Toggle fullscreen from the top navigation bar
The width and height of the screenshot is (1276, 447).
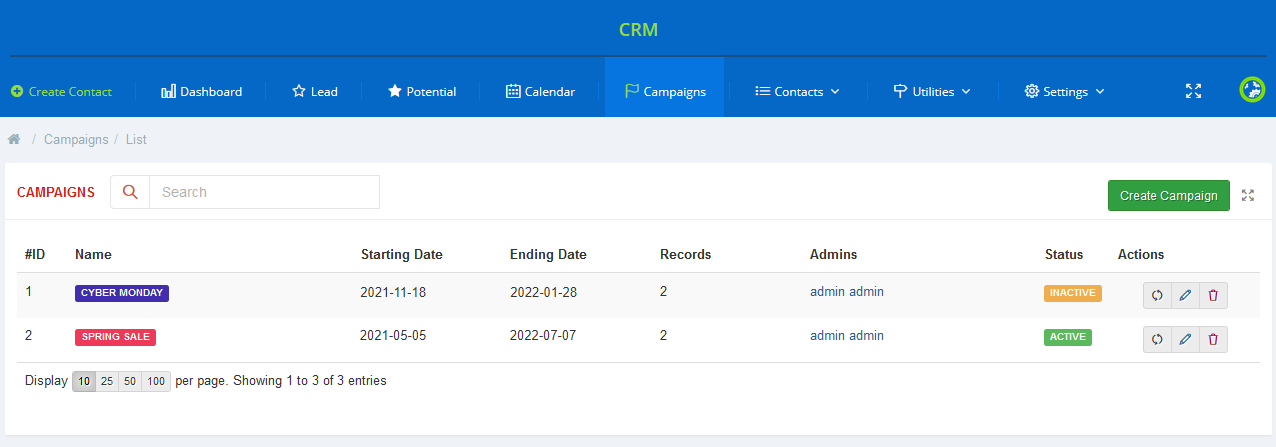(1193, 91)
